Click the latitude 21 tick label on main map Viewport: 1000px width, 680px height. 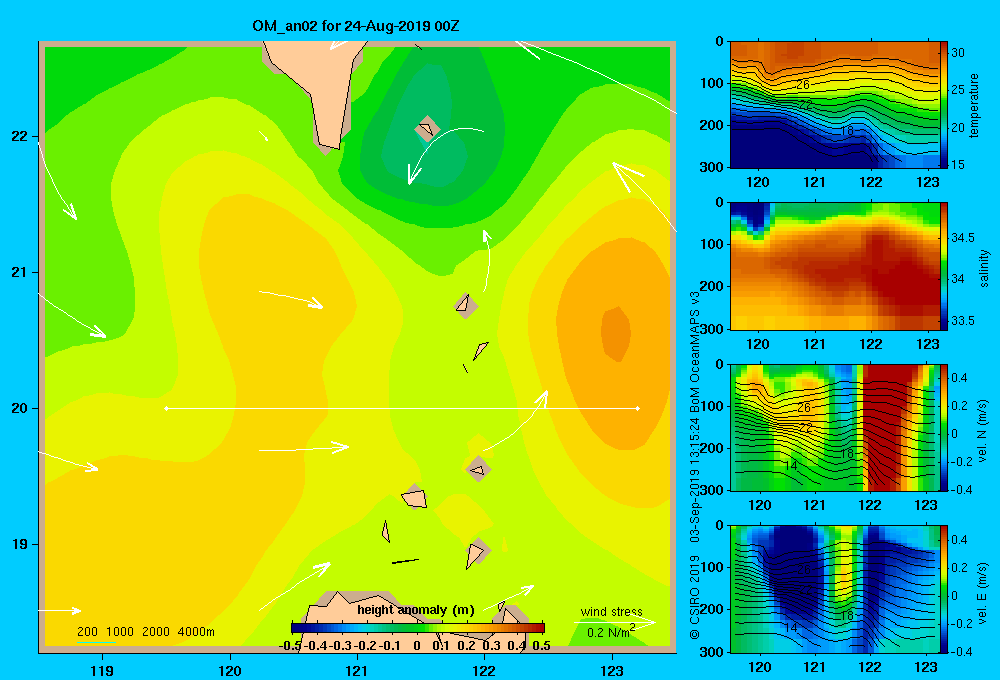20,272
